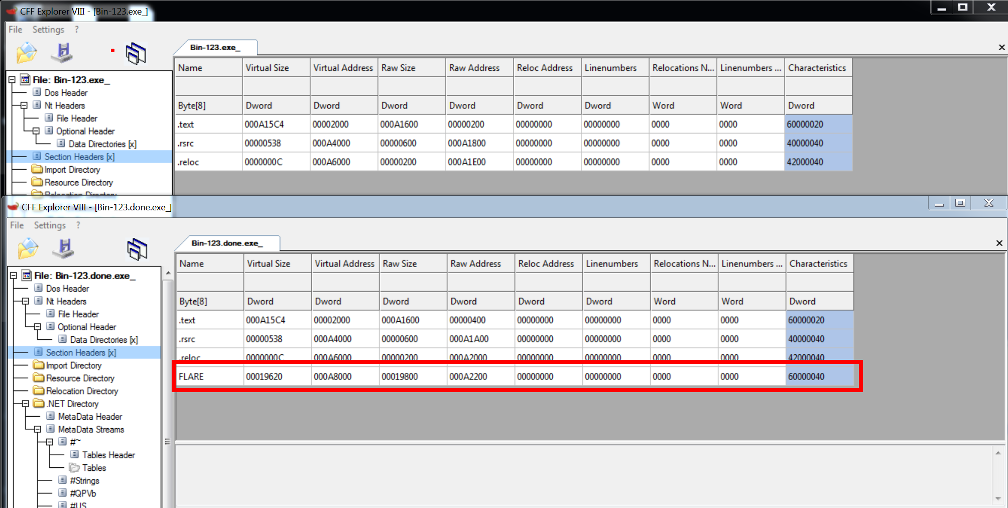This screenshot has height=508, width=1008.
Task: Select the Bin-123.exe_ tab in top window
Action: [x=215, y=47]
